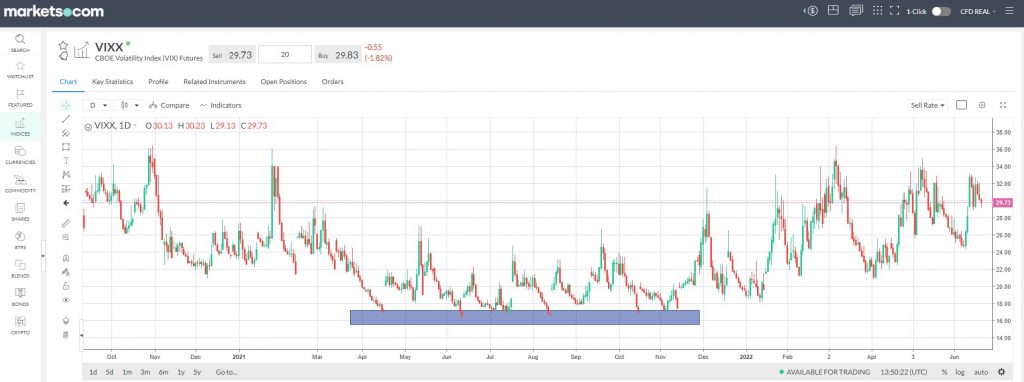The image size is (1024, 382).
Task: Open the Watchlist sidebar section
Action: coord(20,69)
